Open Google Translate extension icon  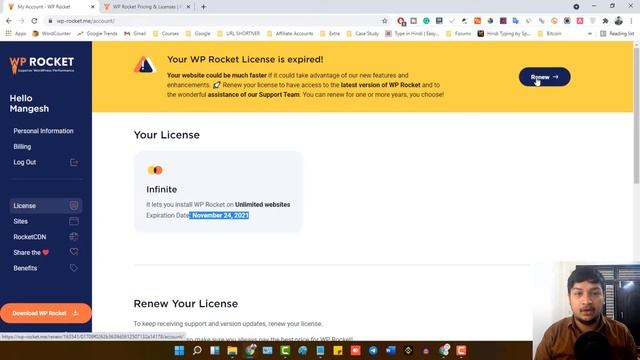[516, 21]
